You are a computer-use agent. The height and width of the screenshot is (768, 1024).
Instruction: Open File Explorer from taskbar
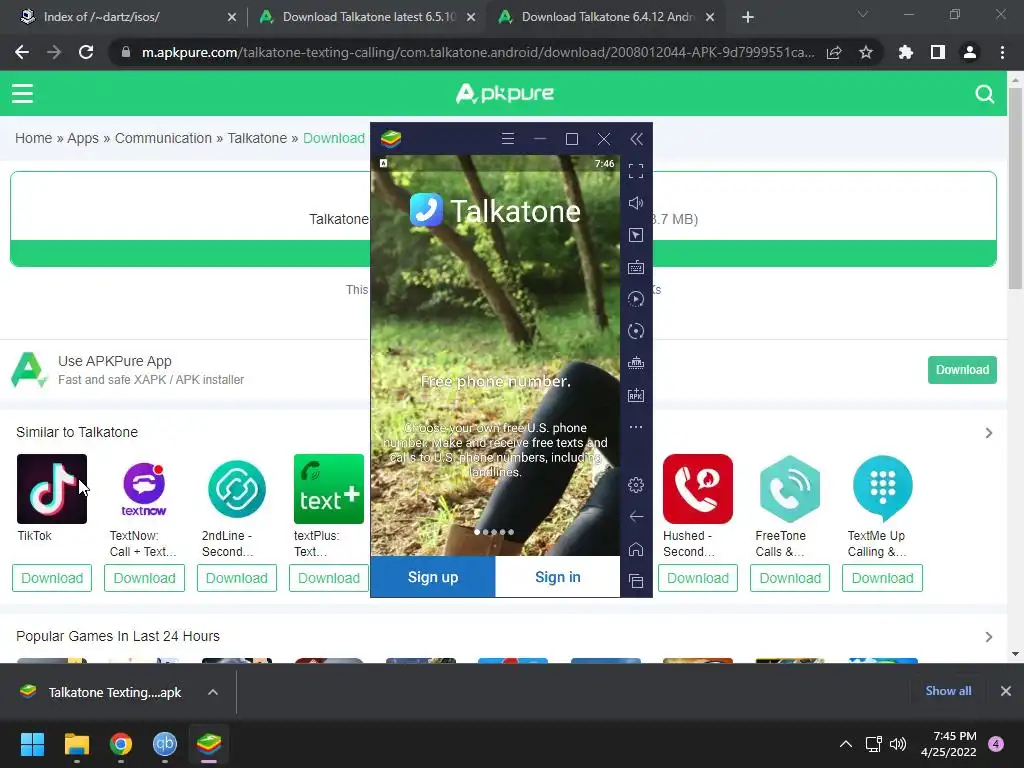[x=76, y=744]
